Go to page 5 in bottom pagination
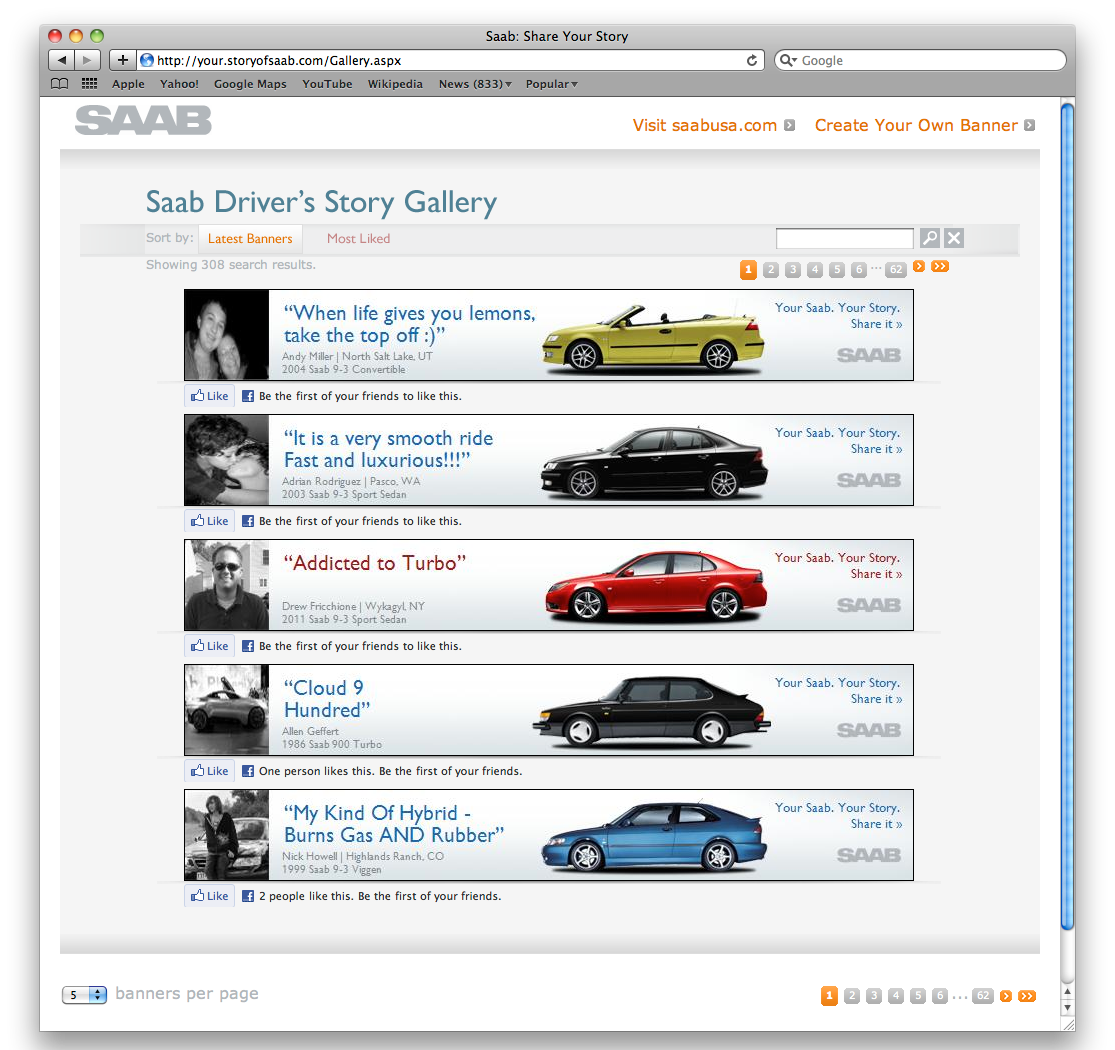Viewport: 1115px width, 1050px height. (918, 996)
